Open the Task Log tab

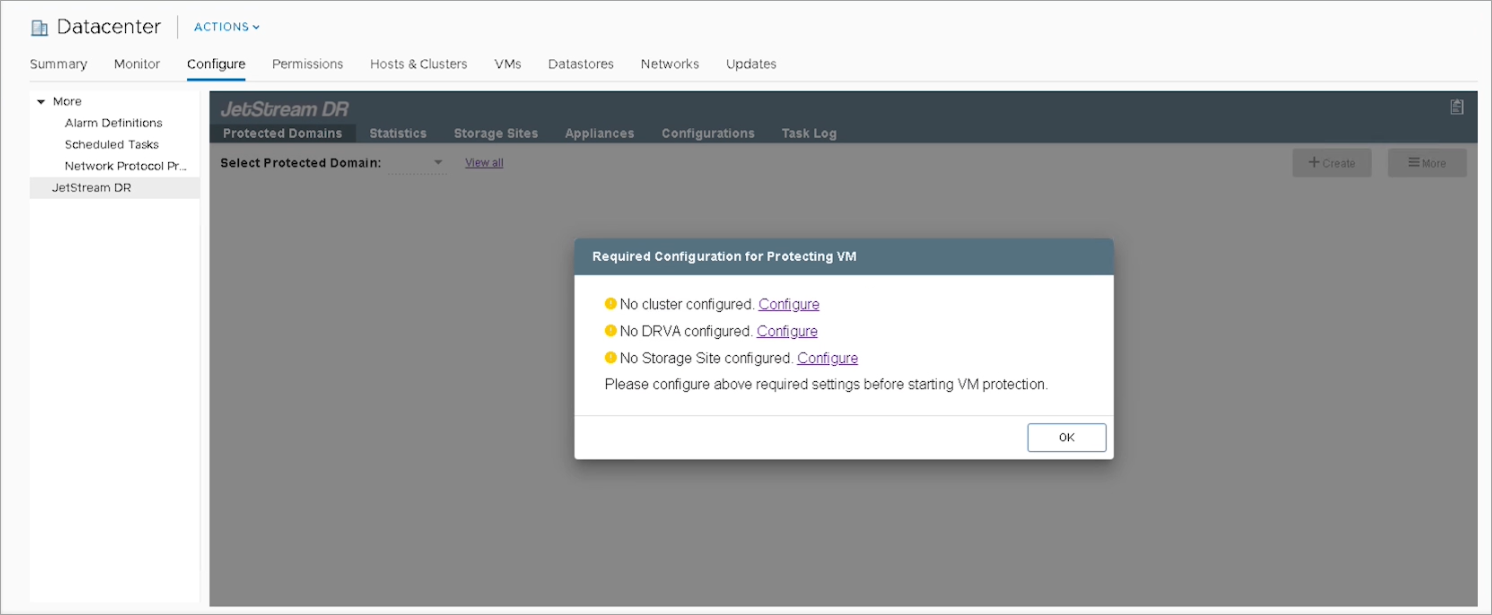tap(809, 133)
